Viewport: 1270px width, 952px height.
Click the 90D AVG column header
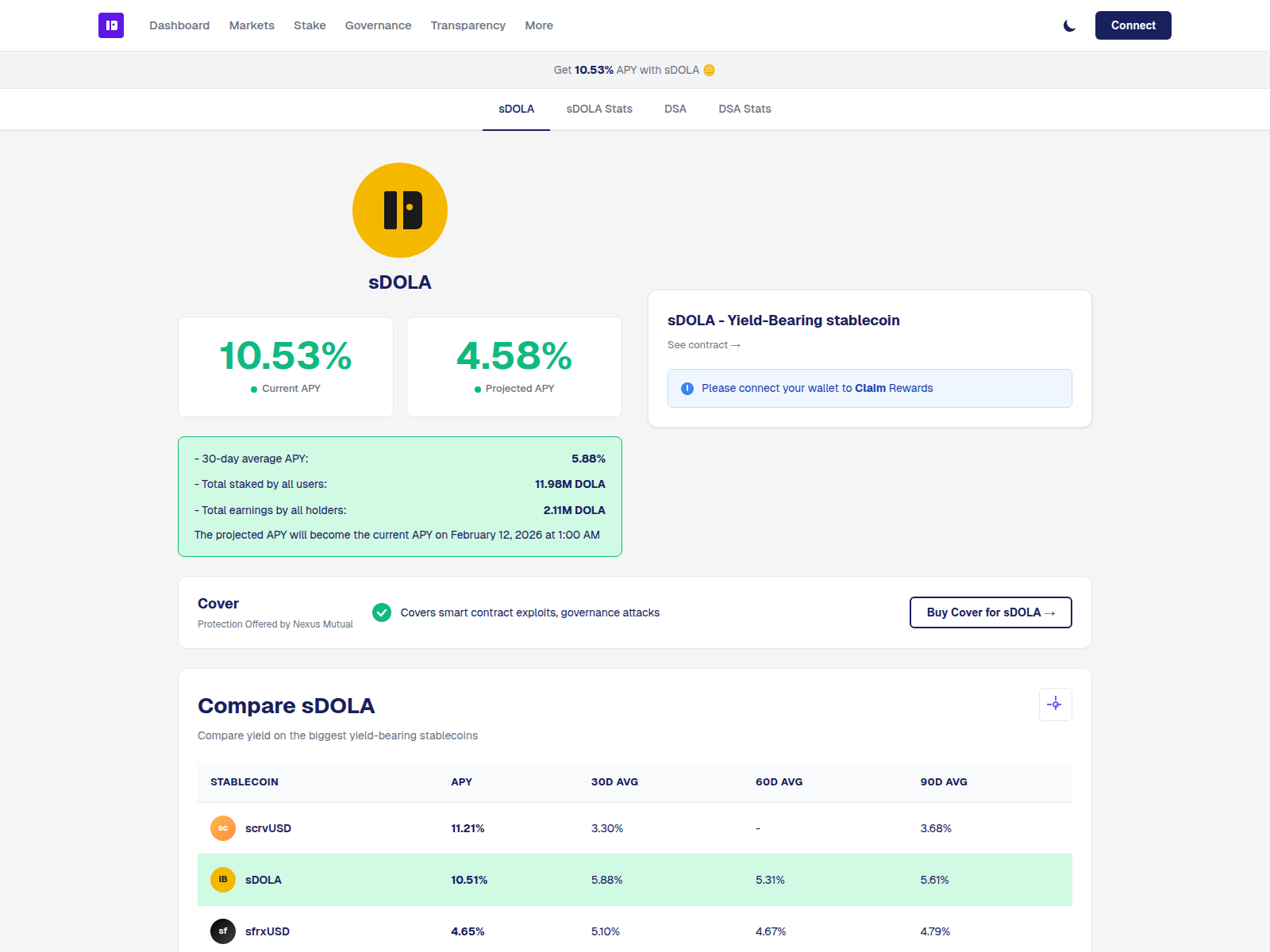click(x=944, y=782)
